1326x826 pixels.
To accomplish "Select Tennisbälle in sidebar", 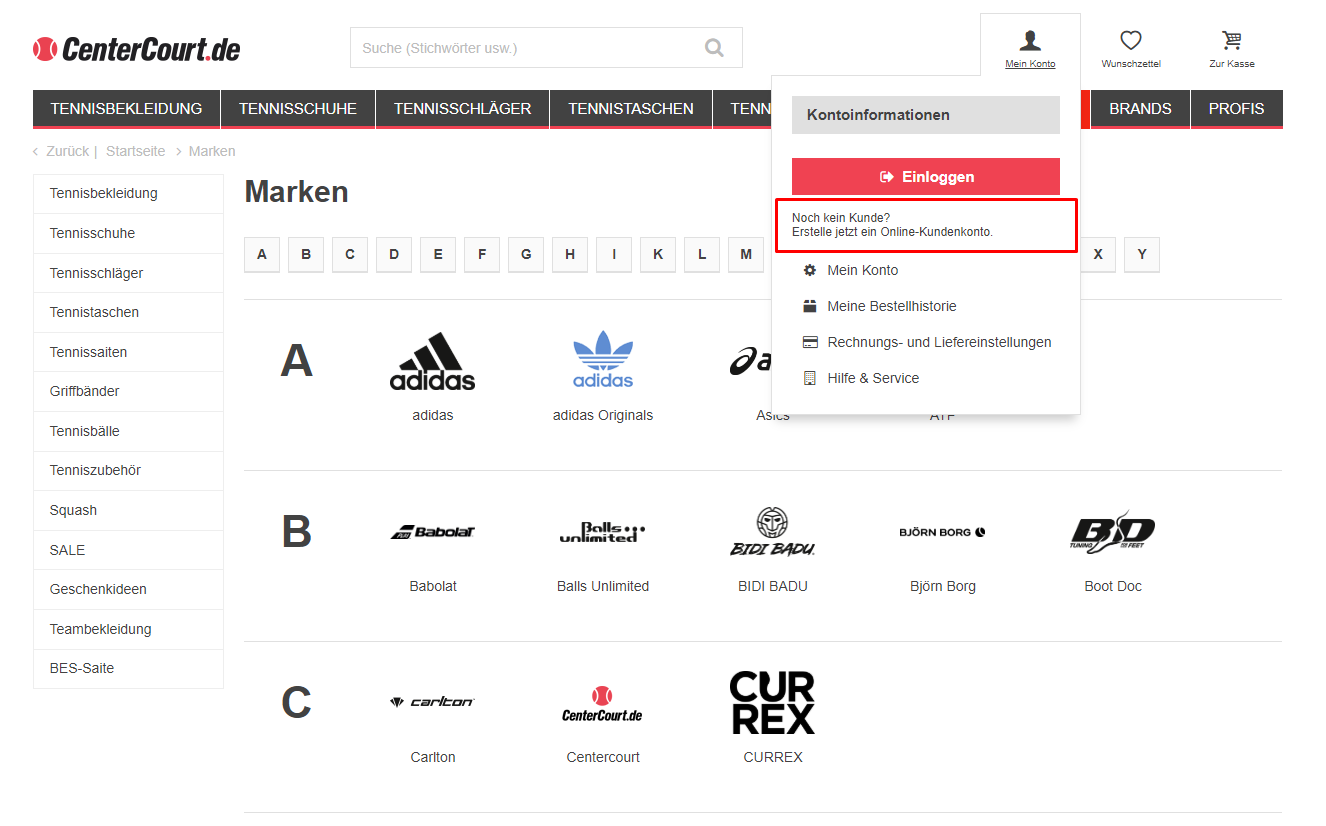I will (x=128, y=431).
